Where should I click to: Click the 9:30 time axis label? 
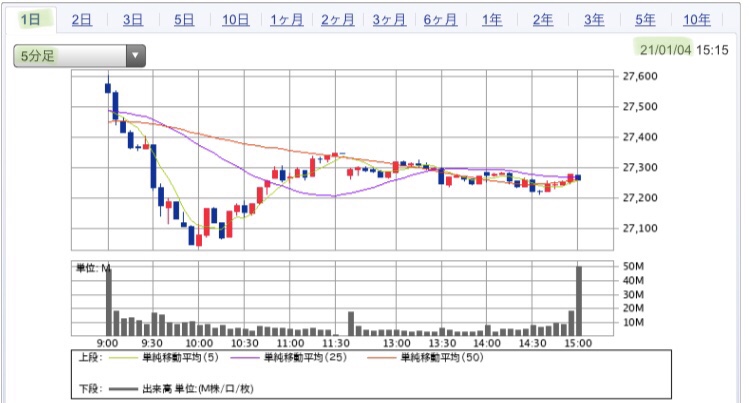152,343
